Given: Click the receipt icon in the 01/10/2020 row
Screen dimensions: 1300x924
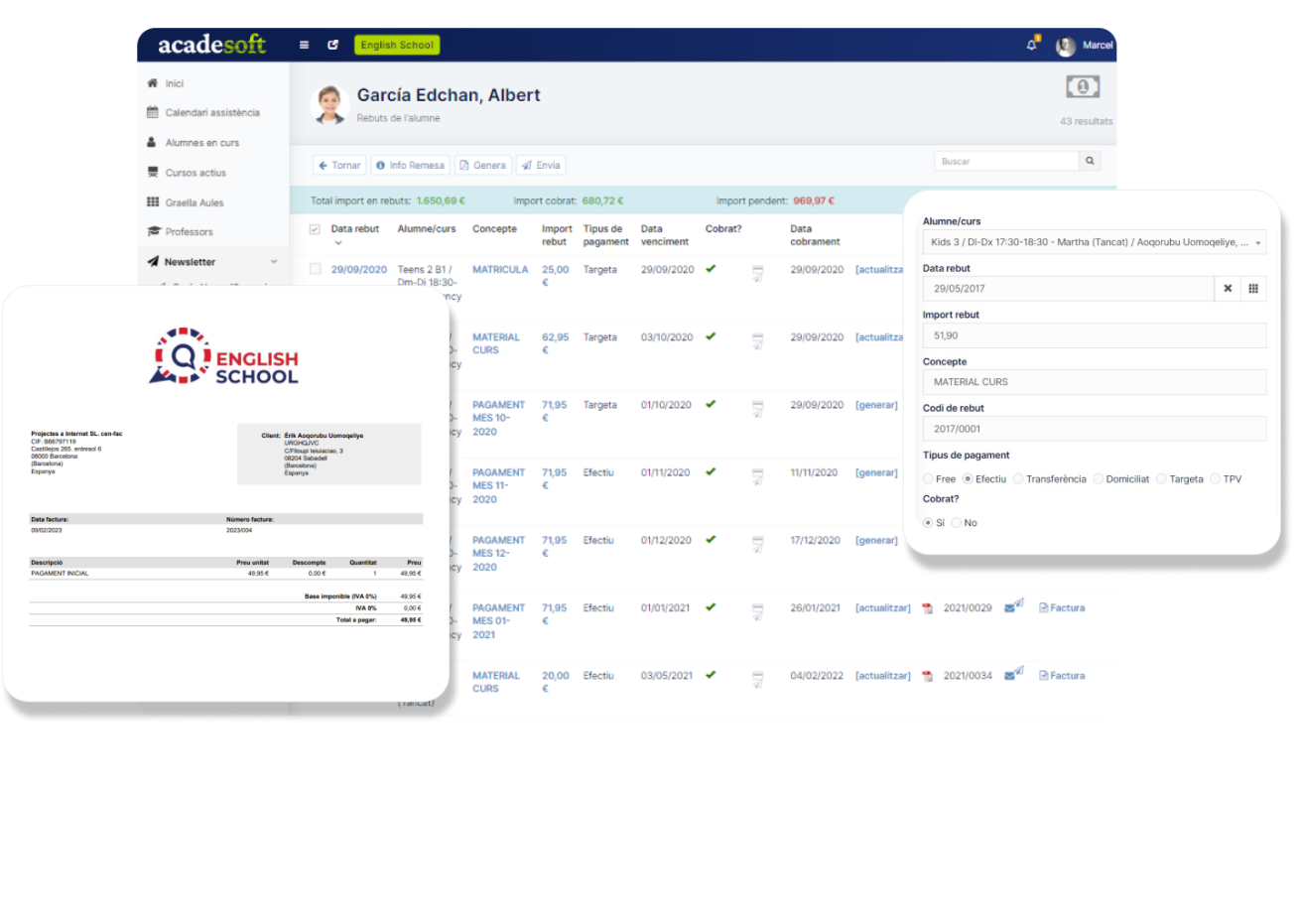Looking at the screenshot, I should click(757, 408).
